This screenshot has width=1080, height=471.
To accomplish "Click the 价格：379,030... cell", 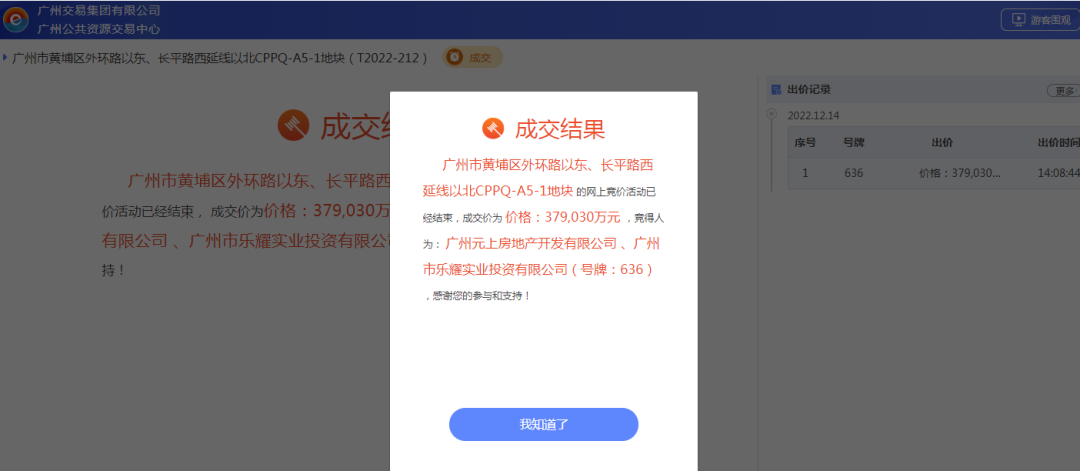I will click(959, 173).
